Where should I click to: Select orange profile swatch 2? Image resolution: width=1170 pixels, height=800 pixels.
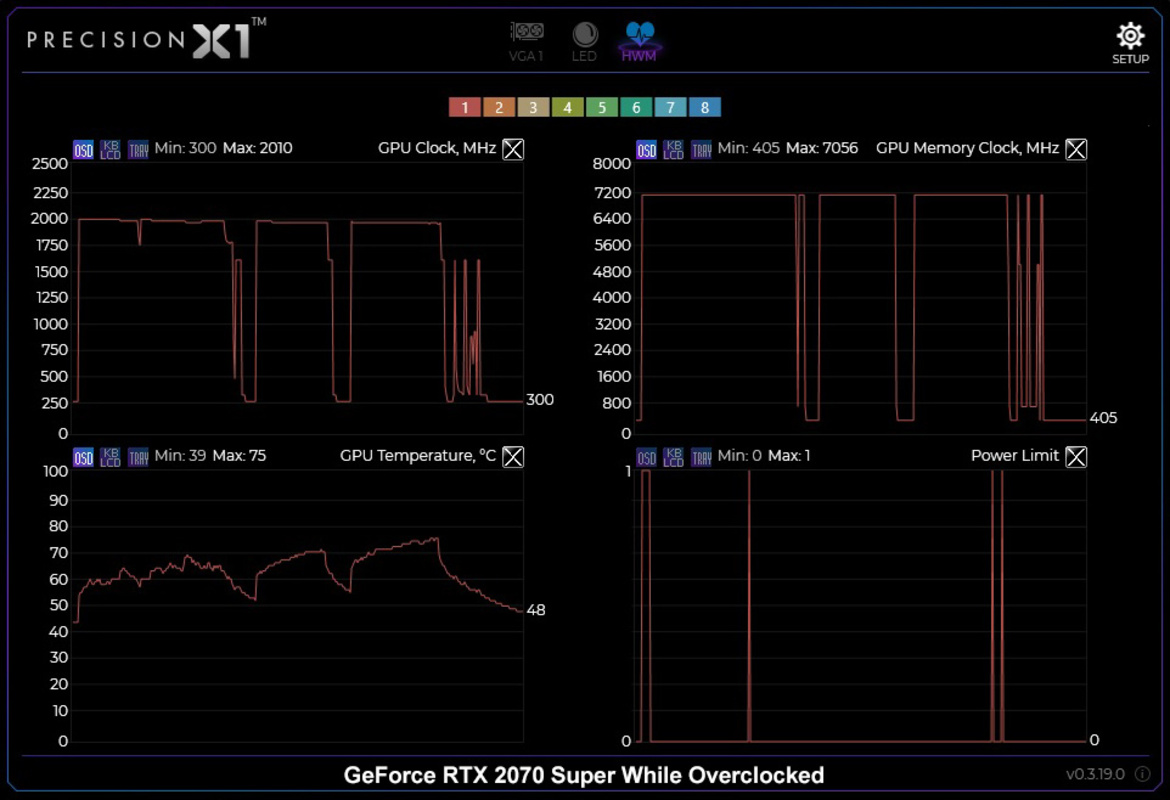(x=498, y=107)
